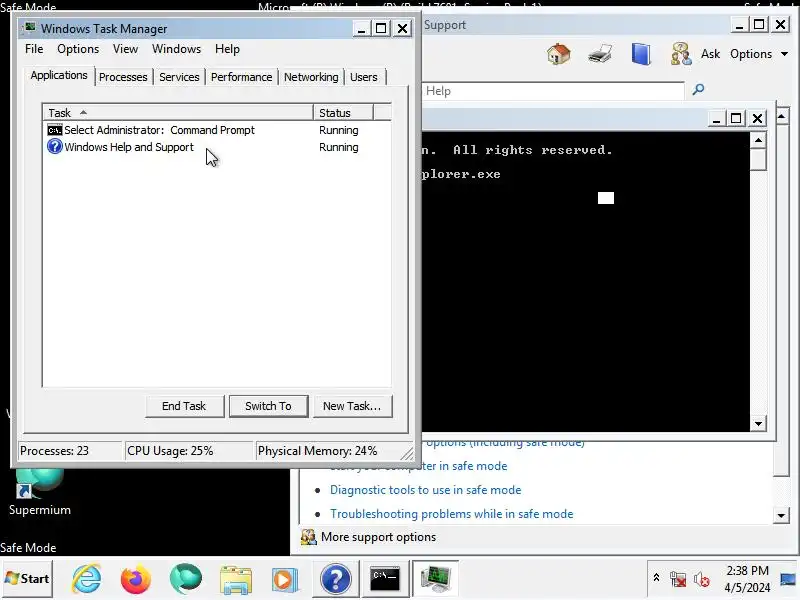The height and width of the screenshot is (600, 800).
Task: Click the network tray icon
Action: (678, 579)
